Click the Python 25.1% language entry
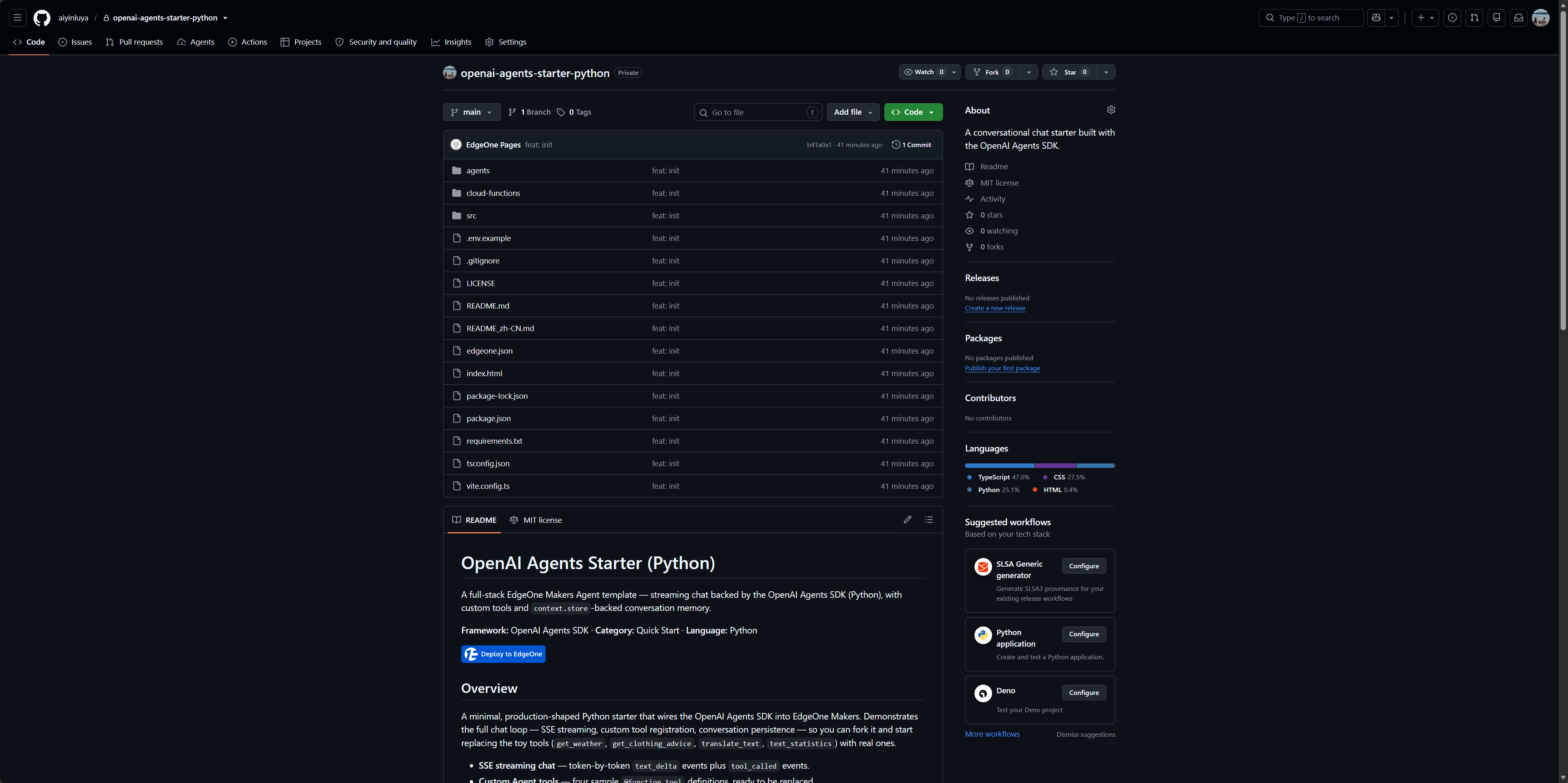Viewport: 1568px width, 783px height. click(993, 490)
